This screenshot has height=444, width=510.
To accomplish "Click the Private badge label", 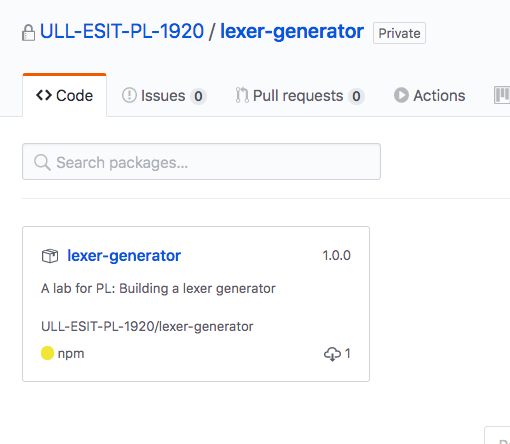I will point(399,33).
